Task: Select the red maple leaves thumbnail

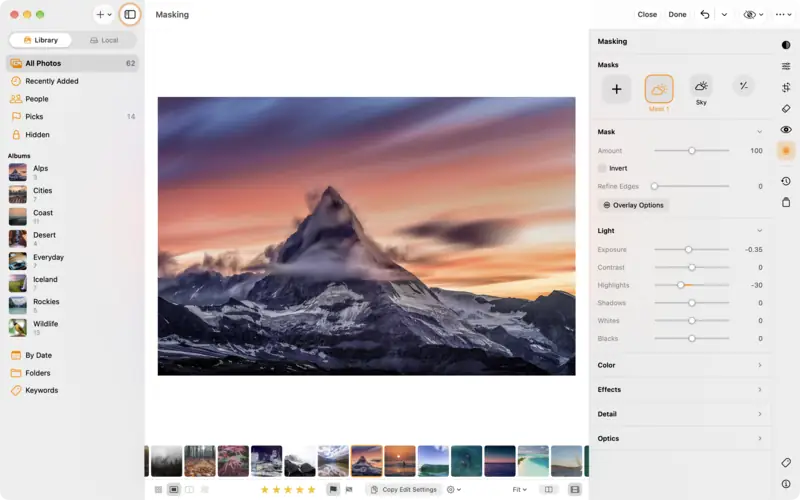Action: pos(233,461)
